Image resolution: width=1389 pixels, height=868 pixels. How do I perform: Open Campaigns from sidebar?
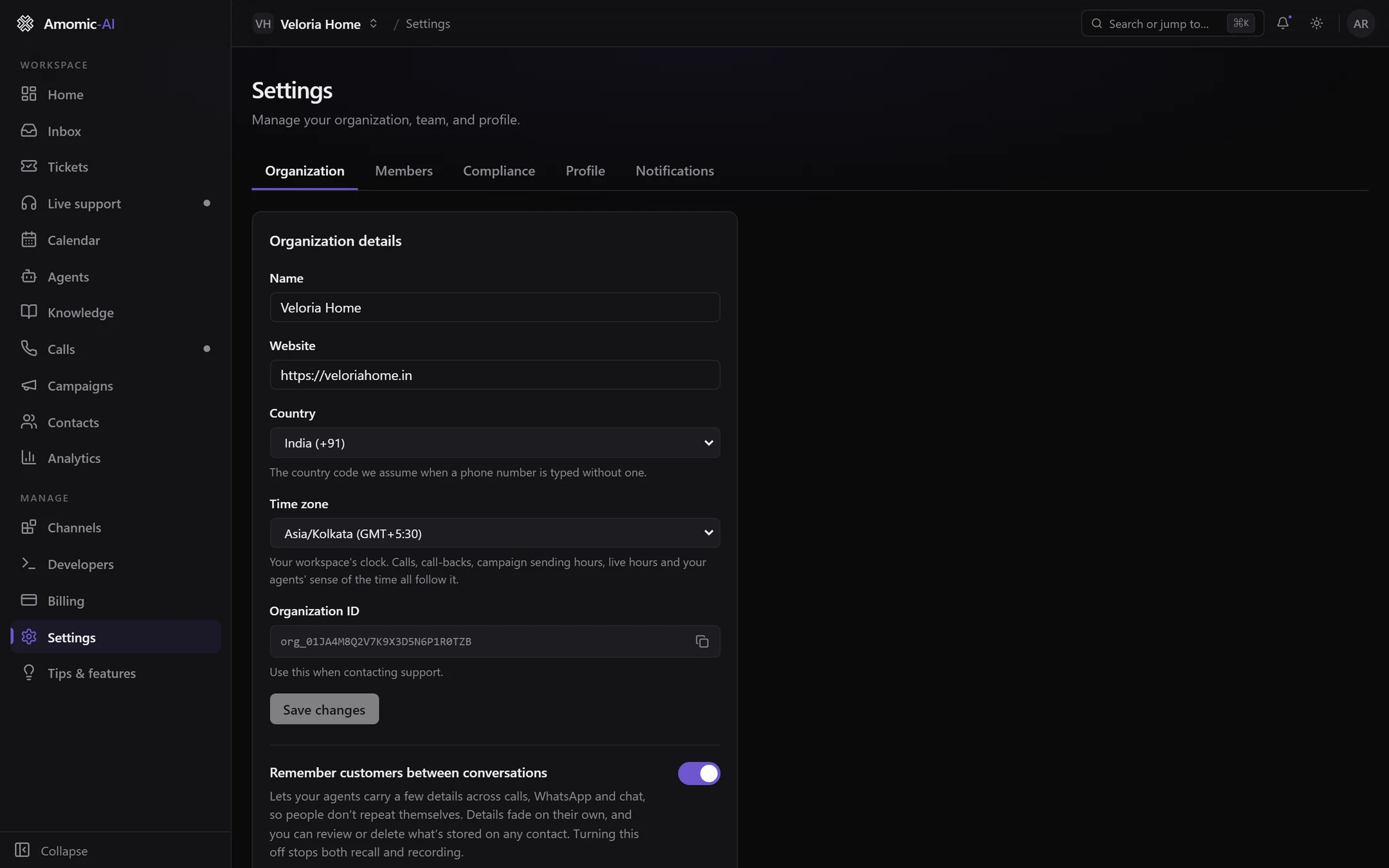tap(116, 386)
